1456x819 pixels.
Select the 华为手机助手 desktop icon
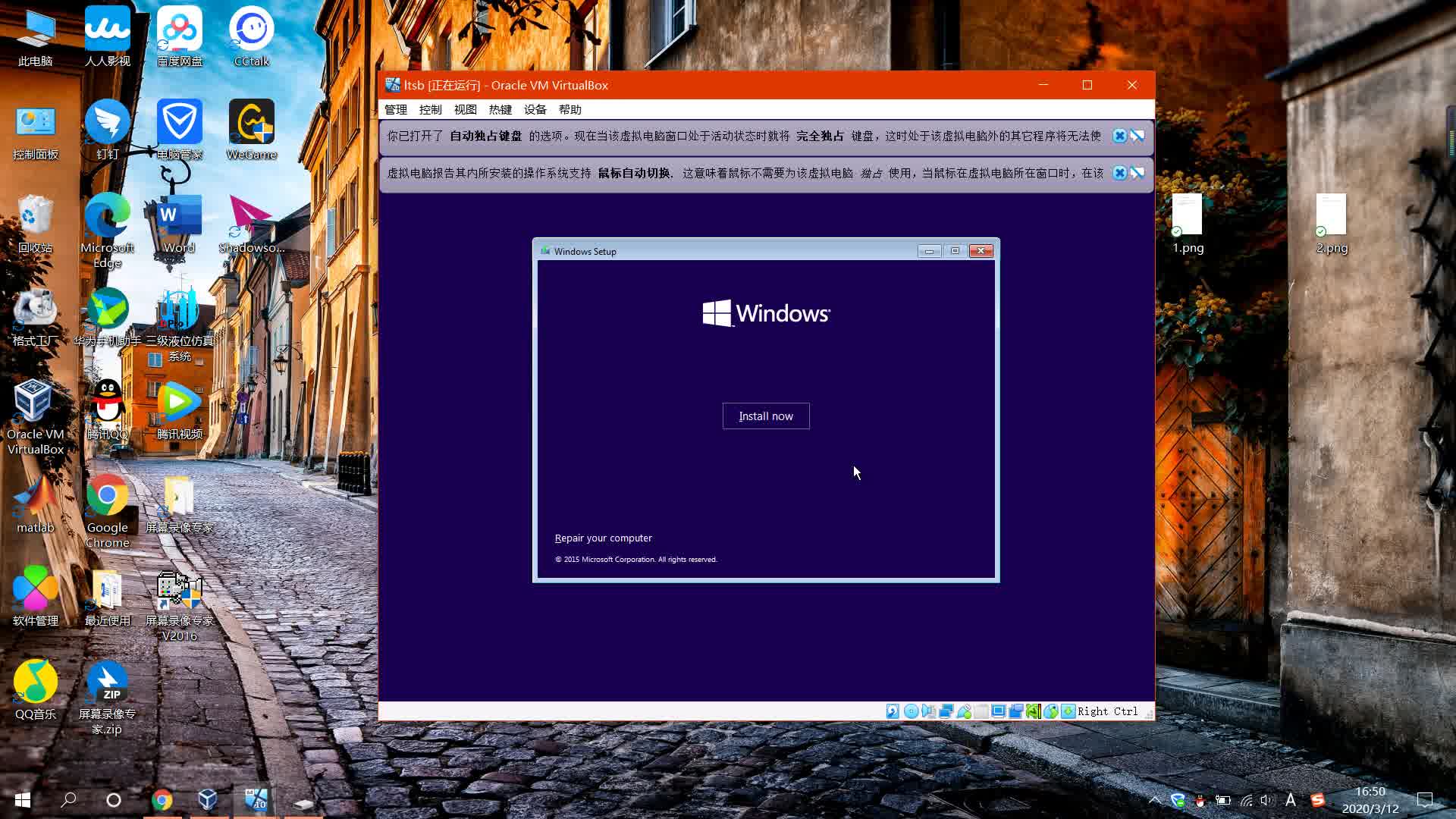[x=108, y=317]
